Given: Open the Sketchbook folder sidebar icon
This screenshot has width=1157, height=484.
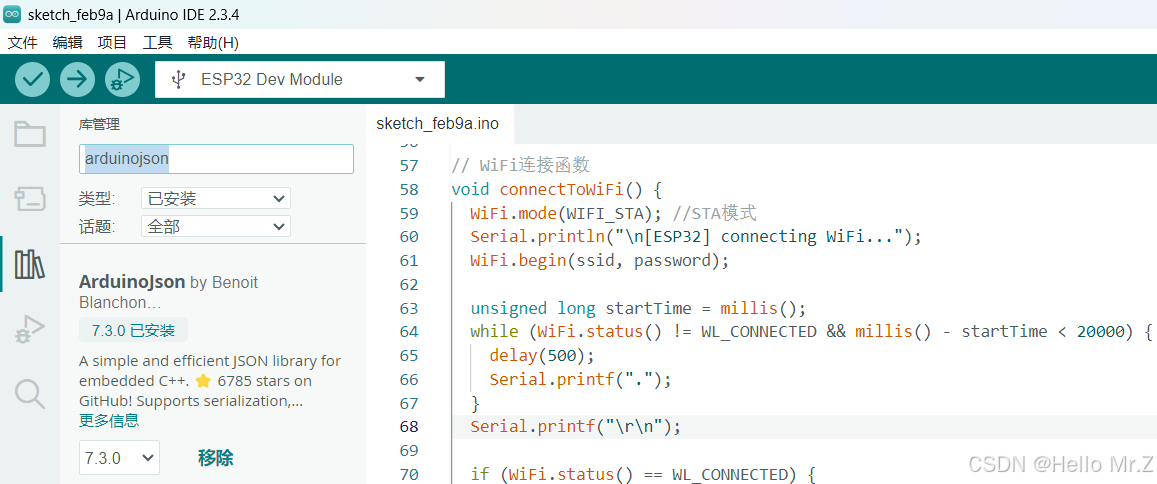Looking at the screenshot, I should click(x=30, y=134).
